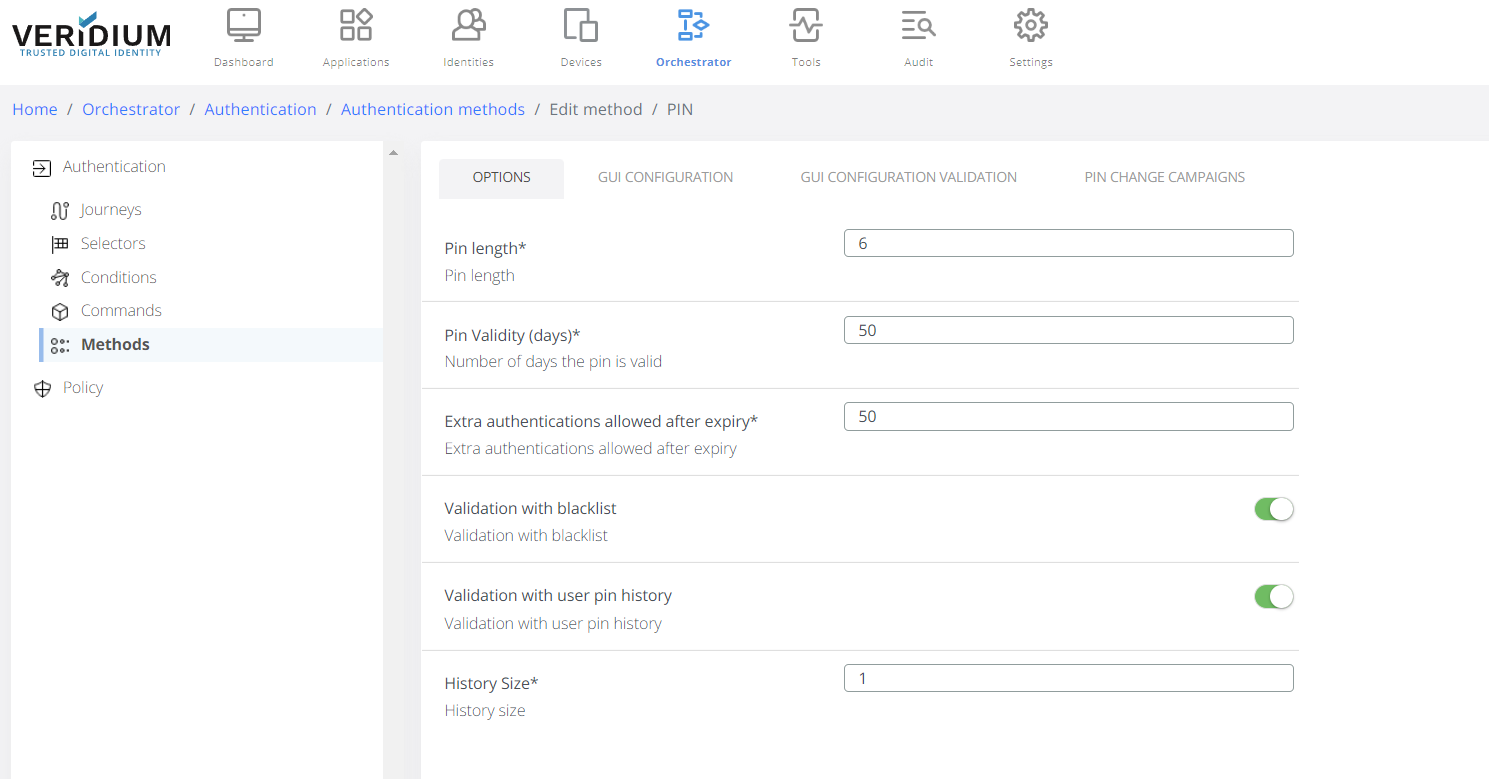This screenshot has height=779, width=1489.
Task: Navigate to Home via breadcrumb
Action: tap(35, 110)
